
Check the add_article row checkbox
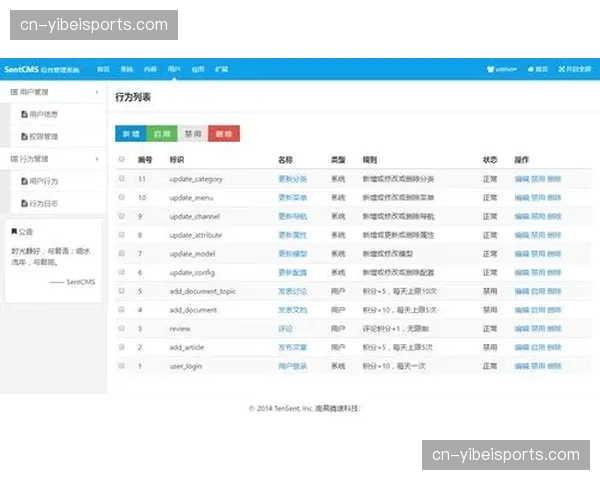[x=122, y=347]
